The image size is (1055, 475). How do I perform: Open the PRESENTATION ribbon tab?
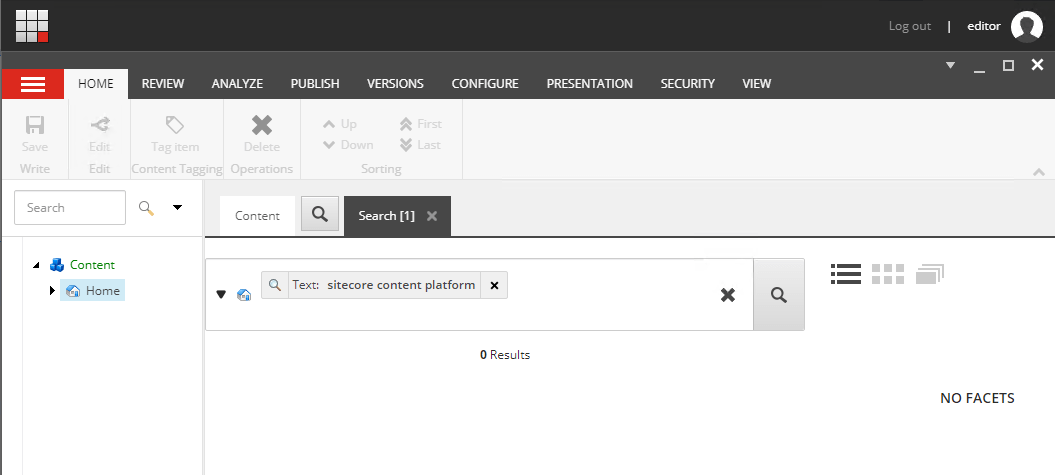589,84
